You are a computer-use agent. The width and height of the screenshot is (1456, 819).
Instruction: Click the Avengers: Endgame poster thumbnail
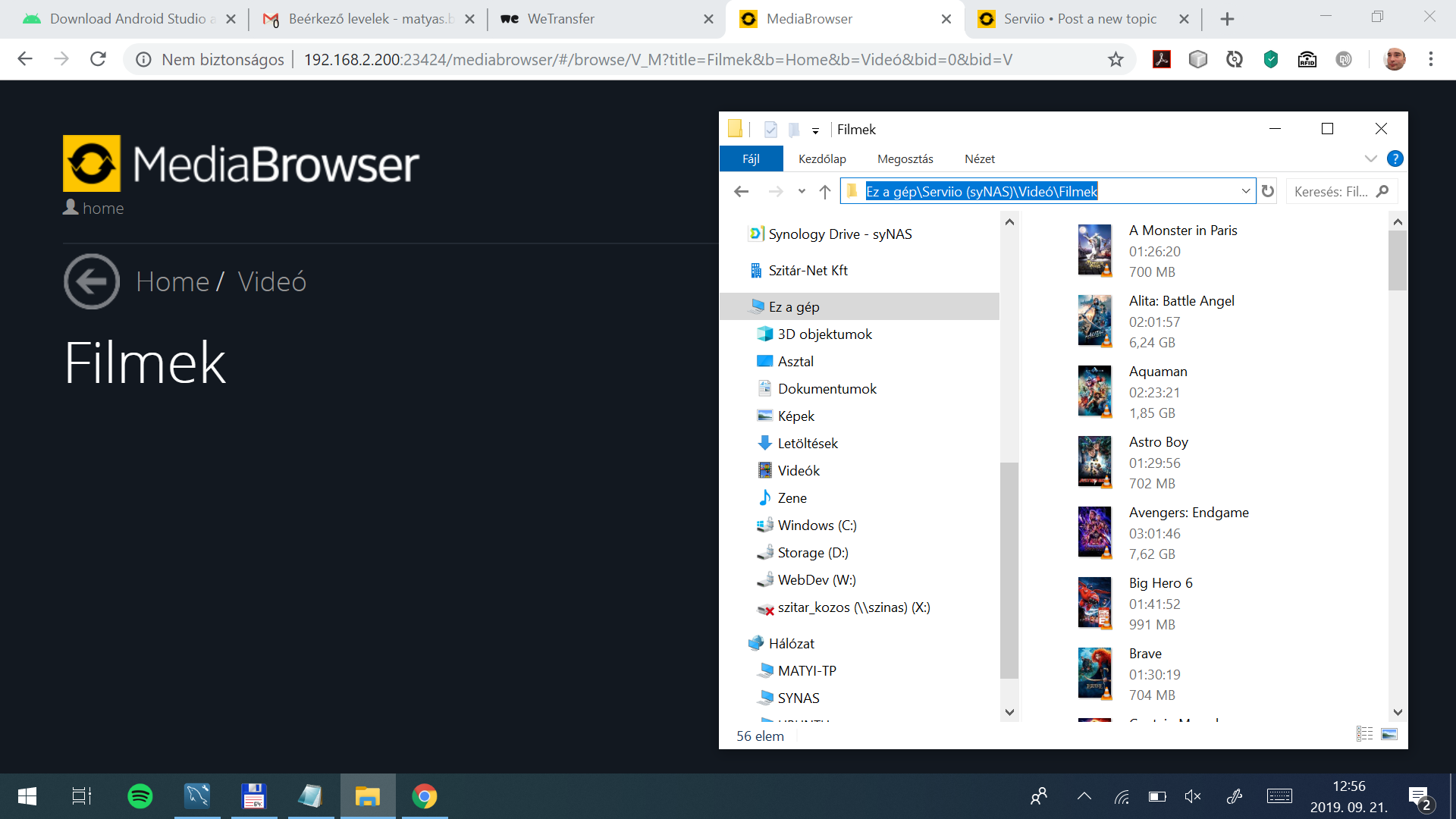pyautogui.click(x=1094, y=532)
